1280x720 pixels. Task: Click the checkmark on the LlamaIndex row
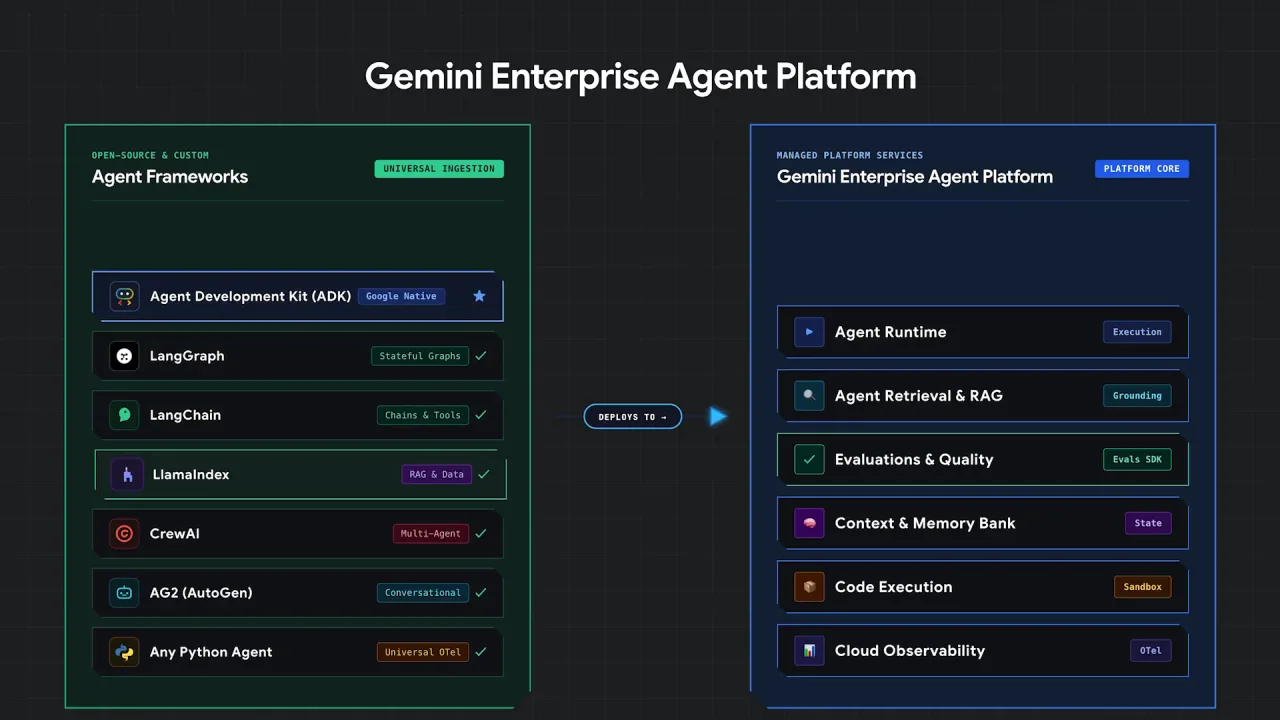click(x=484, y=474)
